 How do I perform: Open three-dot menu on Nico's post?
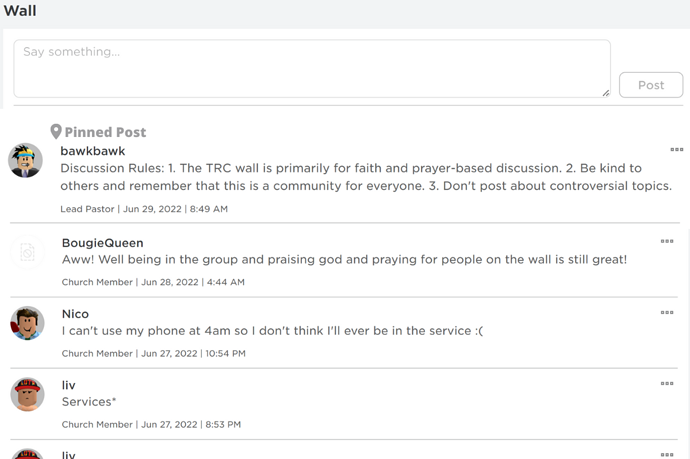(667, 312)
